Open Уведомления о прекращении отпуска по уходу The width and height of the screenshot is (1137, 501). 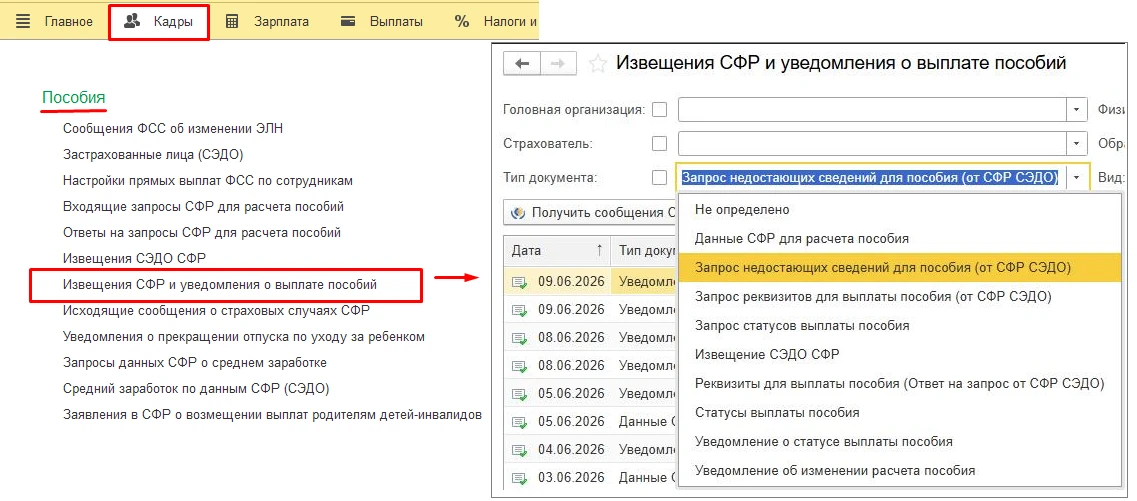(244, 337)
